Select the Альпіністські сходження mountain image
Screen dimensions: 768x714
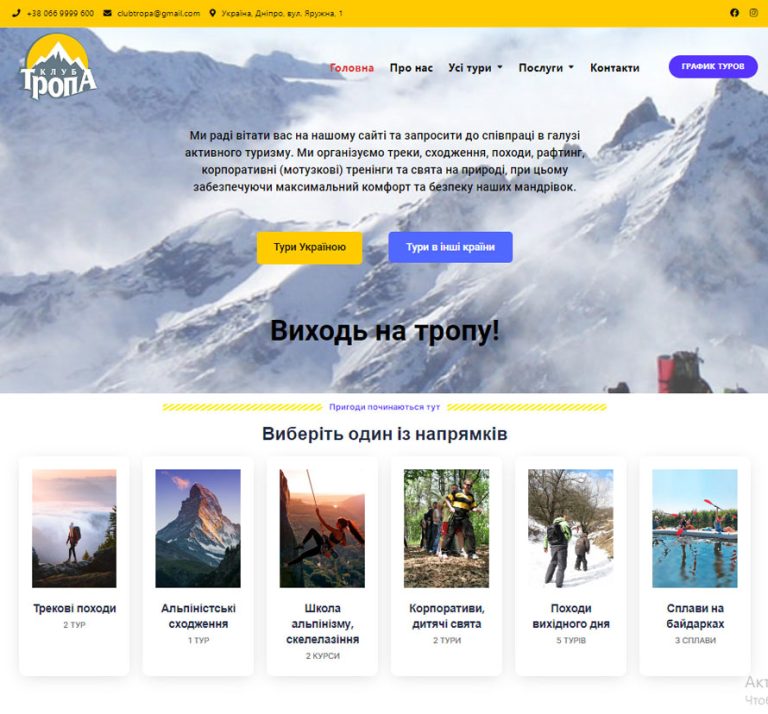198,528
